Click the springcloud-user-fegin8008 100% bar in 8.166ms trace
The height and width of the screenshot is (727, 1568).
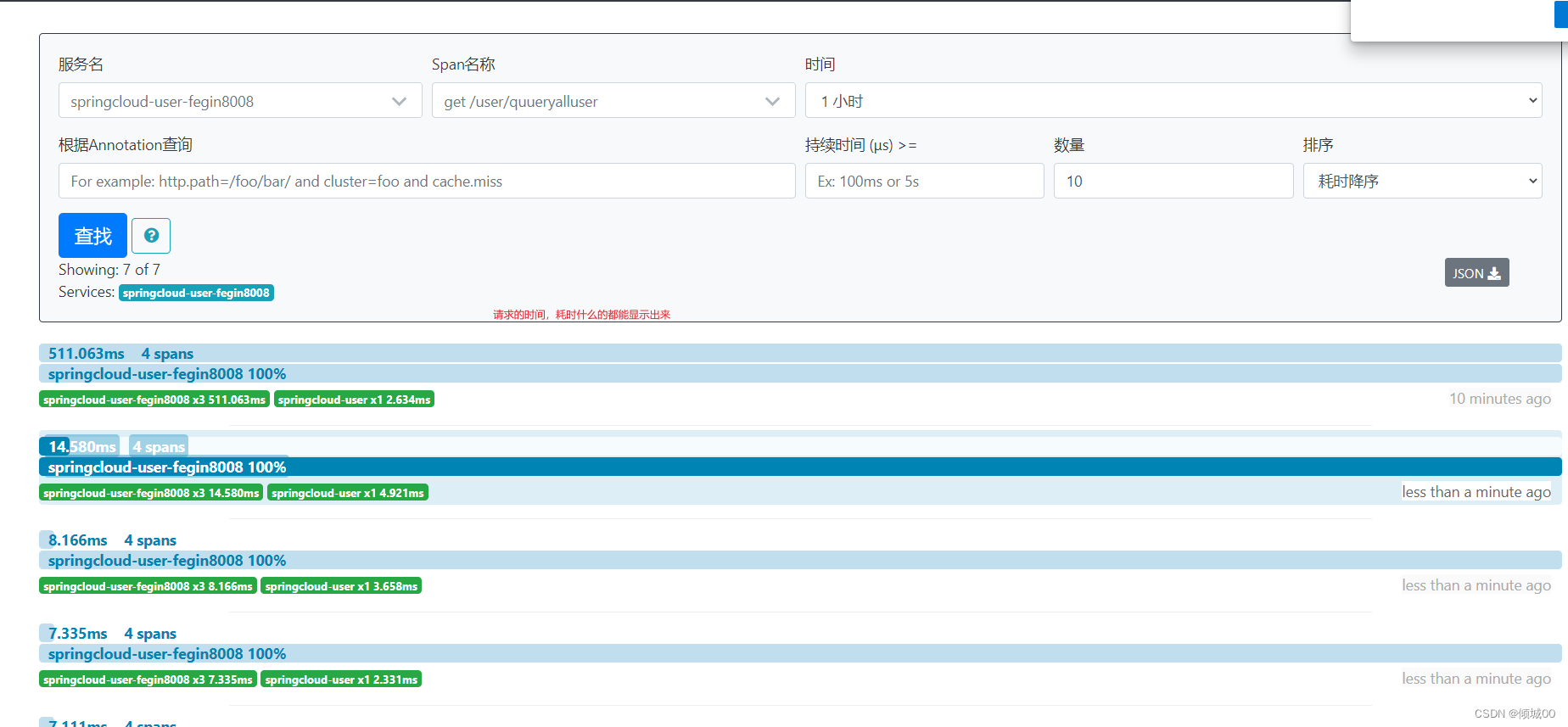(x=800, y=560)
